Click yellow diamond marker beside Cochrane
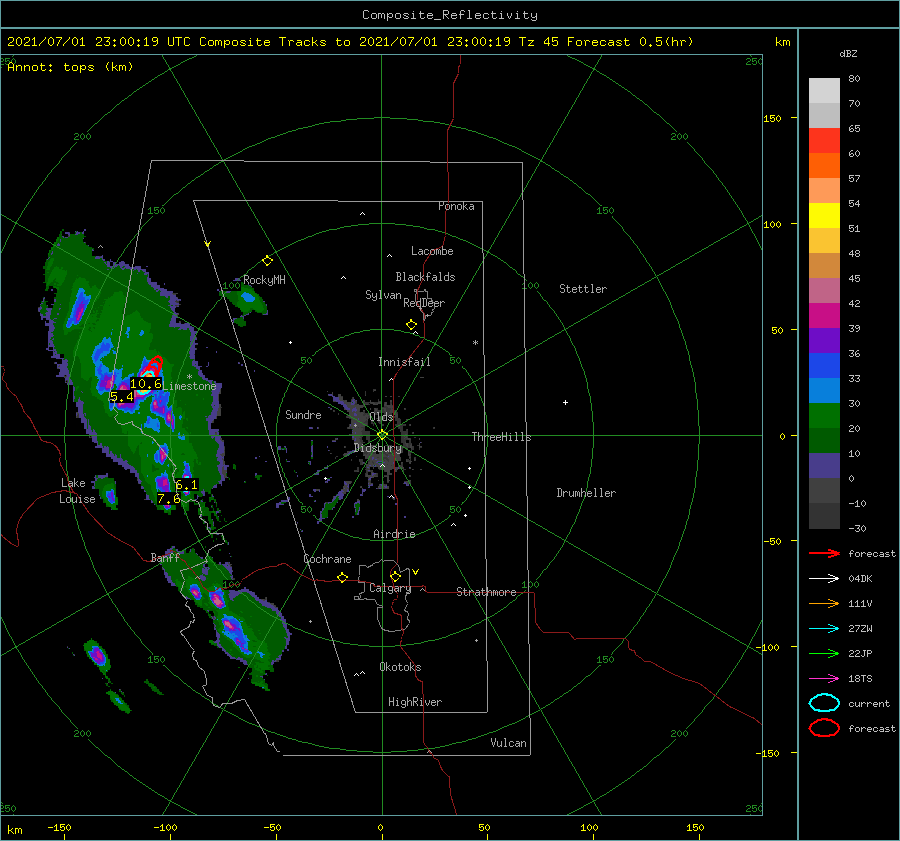Viewport: 900px width, 841px height. pos(343,577)
